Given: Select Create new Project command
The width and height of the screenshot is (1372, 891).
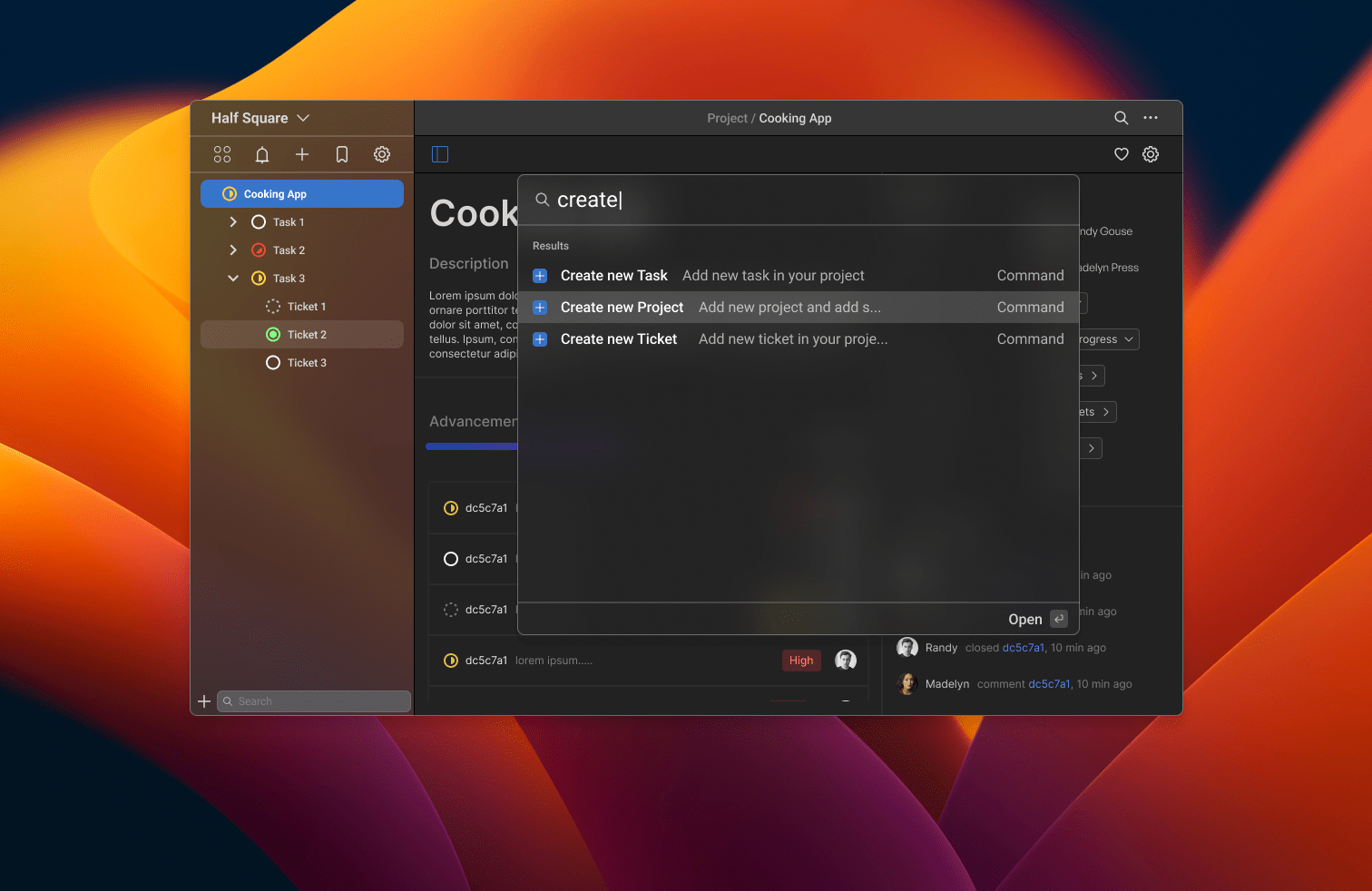Looking at the screenshot, I should click(799, 308).
